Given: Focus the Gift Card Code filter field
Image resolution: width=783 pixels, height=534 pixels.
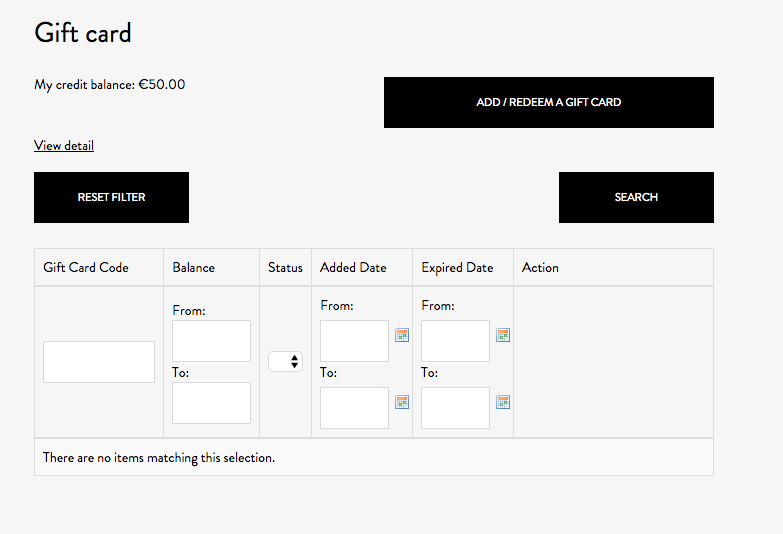Looking at the screenshot, I should (99, 362).
